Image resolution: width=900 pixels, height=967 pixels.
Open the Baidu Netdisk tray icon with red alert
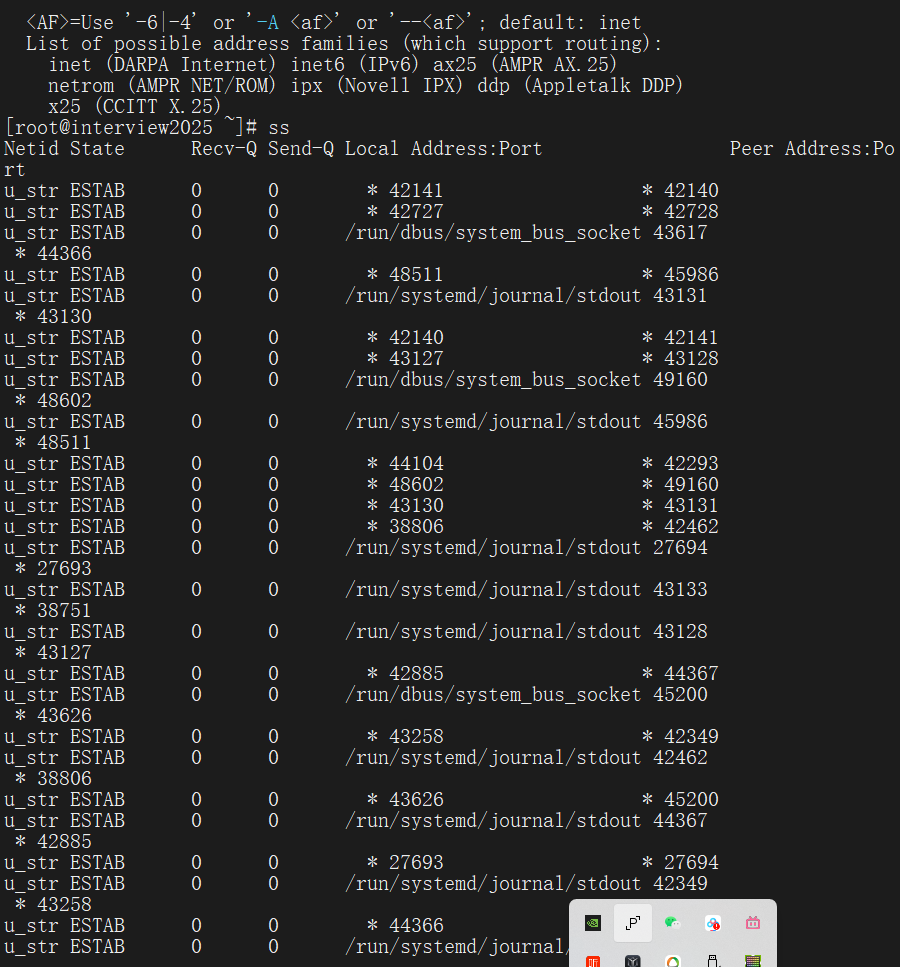click(x=713, y=923)
